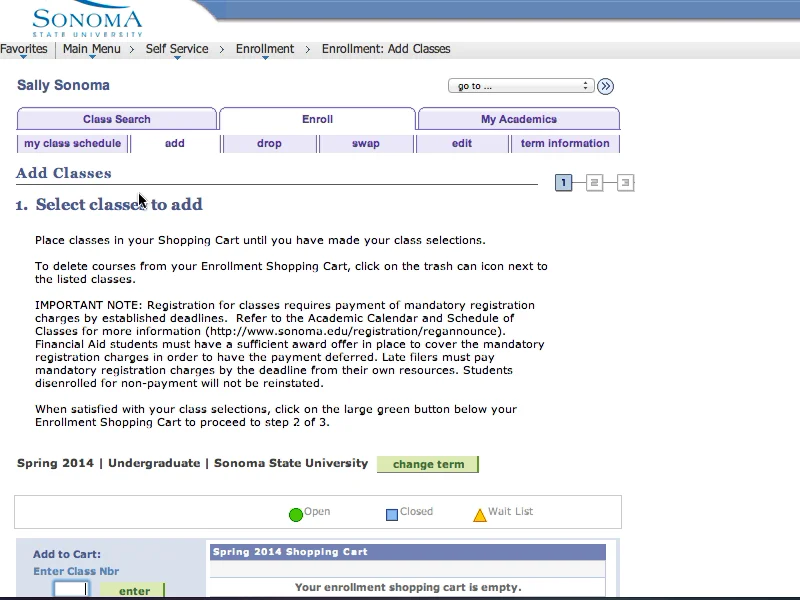Viewport: 800px width, 600px height.
Task: Click the step 1 progress indicator
Action: [563, 183]
